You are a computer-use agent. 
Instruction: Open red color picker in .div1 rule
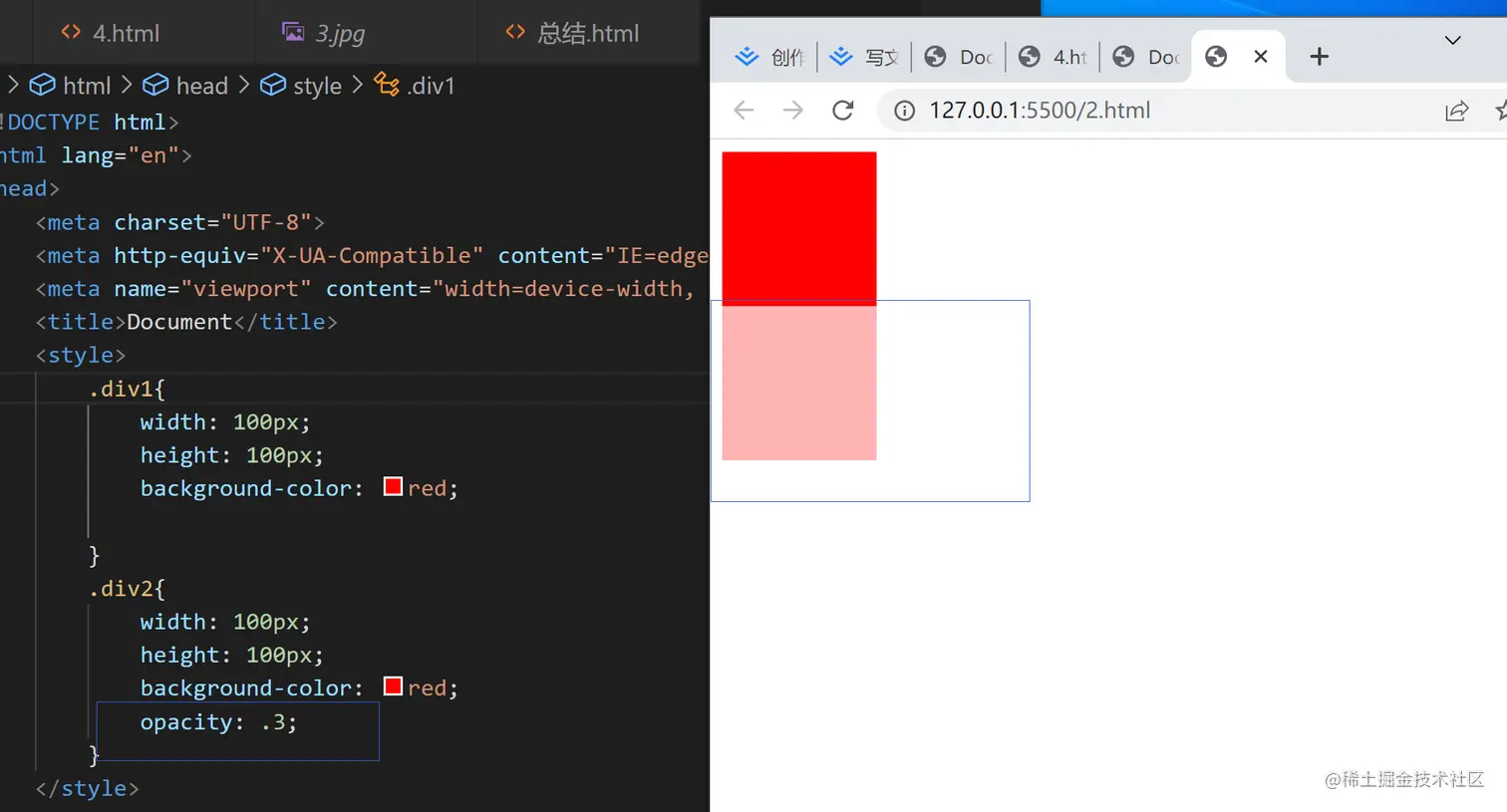(393, 486)
